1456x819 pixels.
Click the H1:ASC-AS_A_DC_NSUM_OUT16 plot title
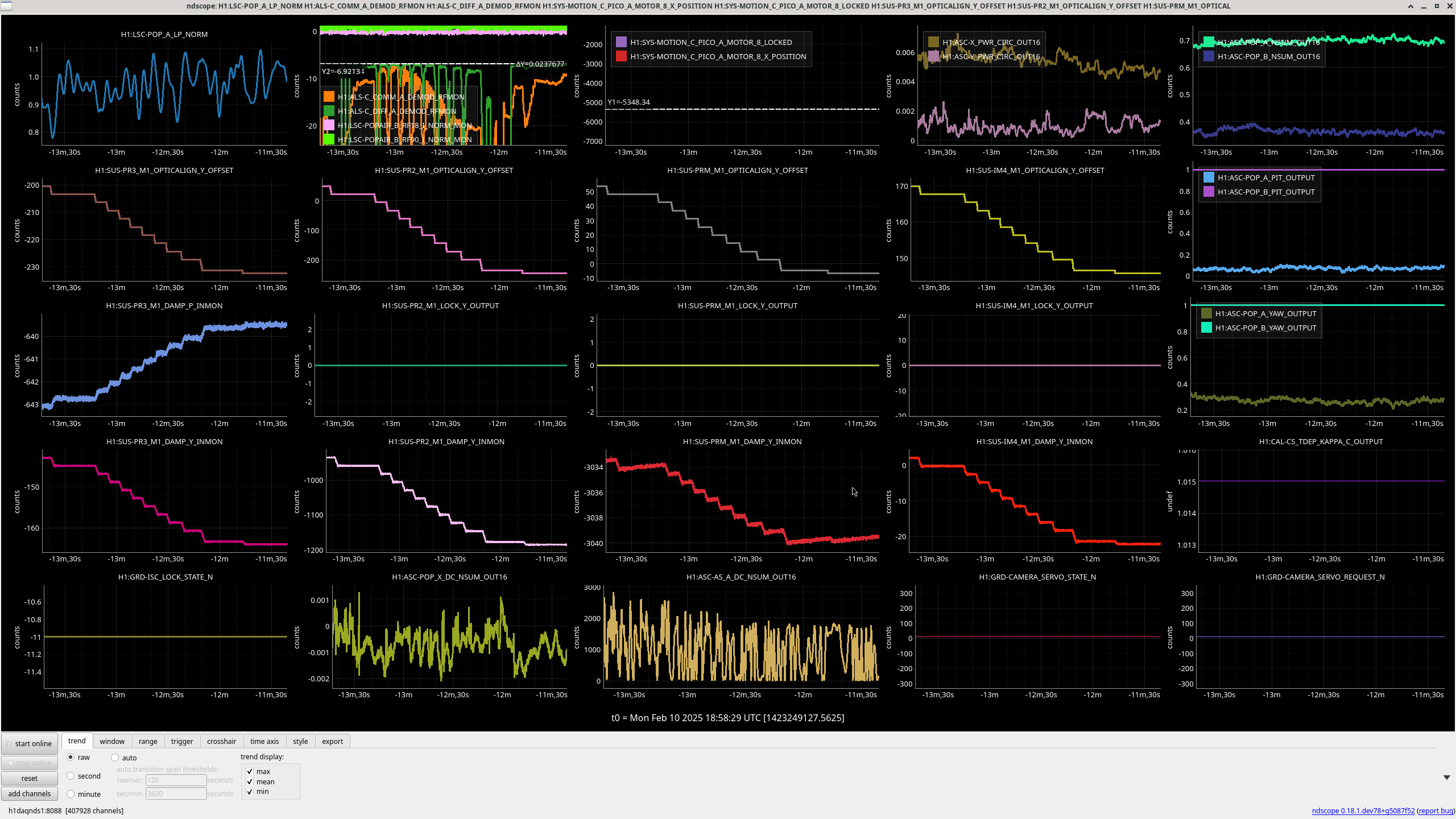(741, 577)
